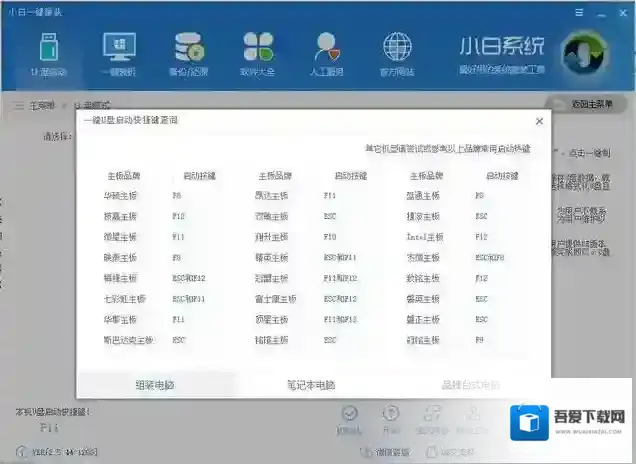Select the 华硕主板 row label
The height and width of the screenshot is (464, 636).
click(120, 195)
